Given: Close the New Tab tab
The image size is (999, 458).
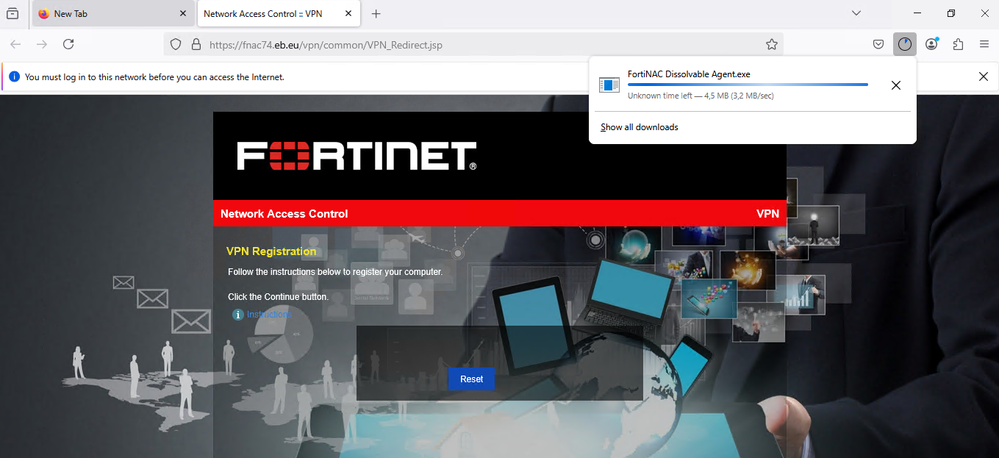Looking at the screenshot, I should (183, 13).
